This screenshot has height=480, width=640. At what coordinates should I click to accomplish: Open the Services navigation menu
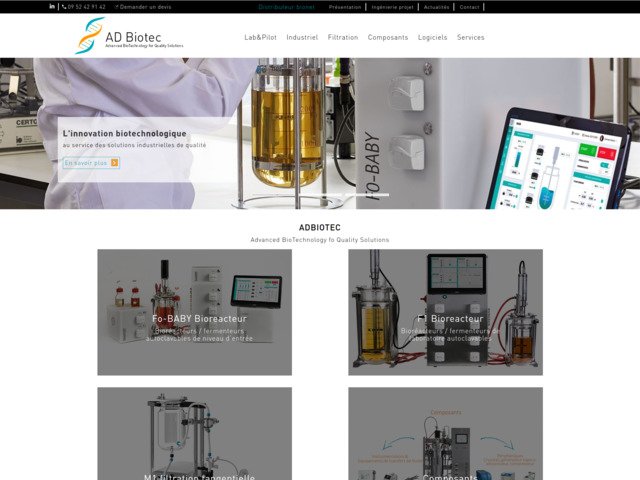click(x=471, y=37)
